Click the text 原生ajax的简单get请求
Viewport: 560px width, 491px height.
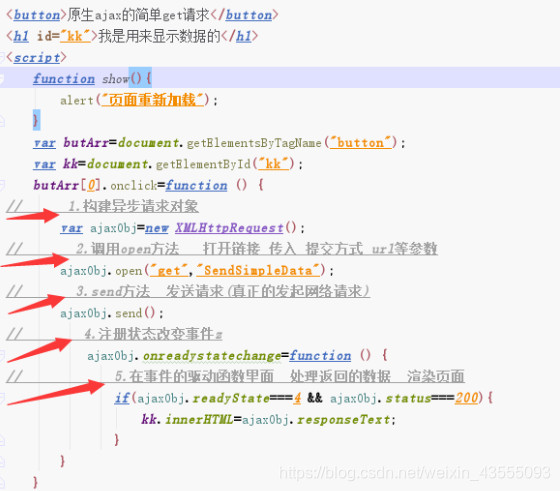(x=139, y=15)
